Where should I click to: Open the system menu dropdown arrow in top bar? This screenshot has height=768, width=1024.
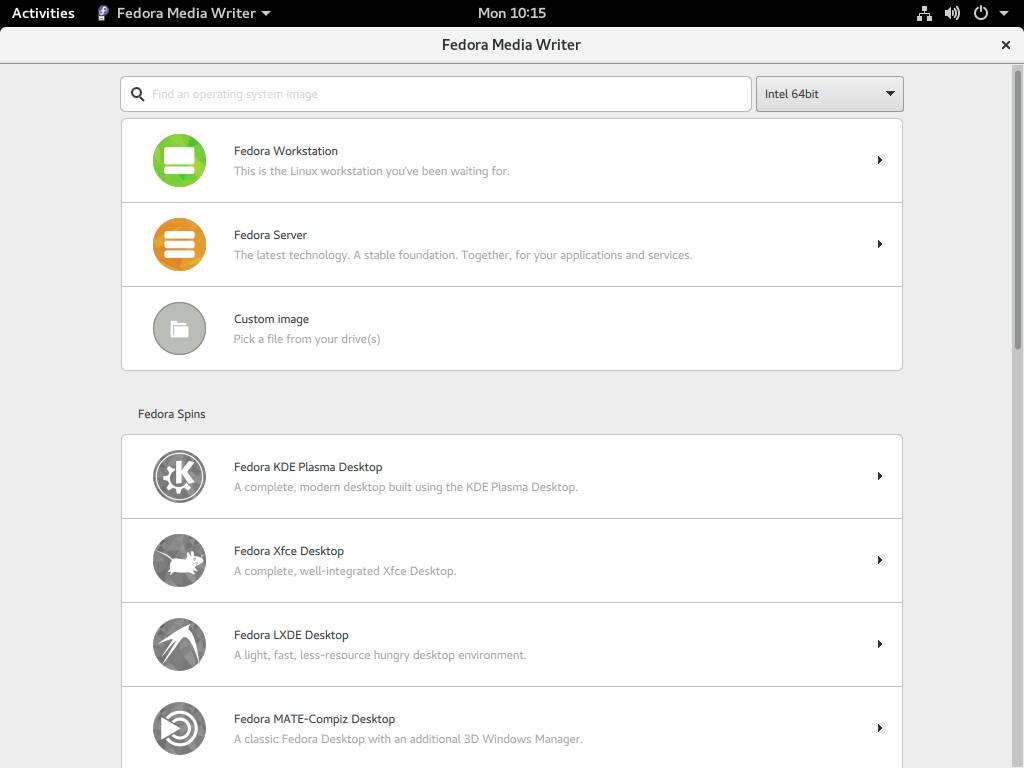click(1004, 13)
